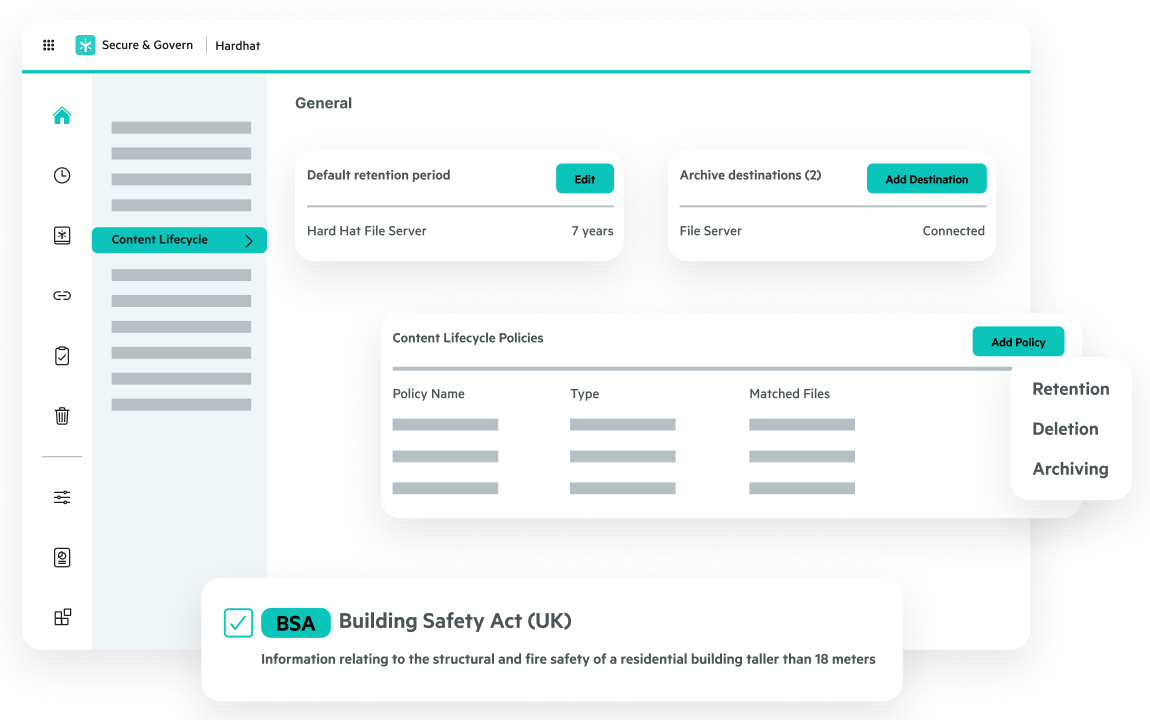Click the Building Safety Act (UK) title
The height and width of the screenshot is (720, 1150).
455,621
